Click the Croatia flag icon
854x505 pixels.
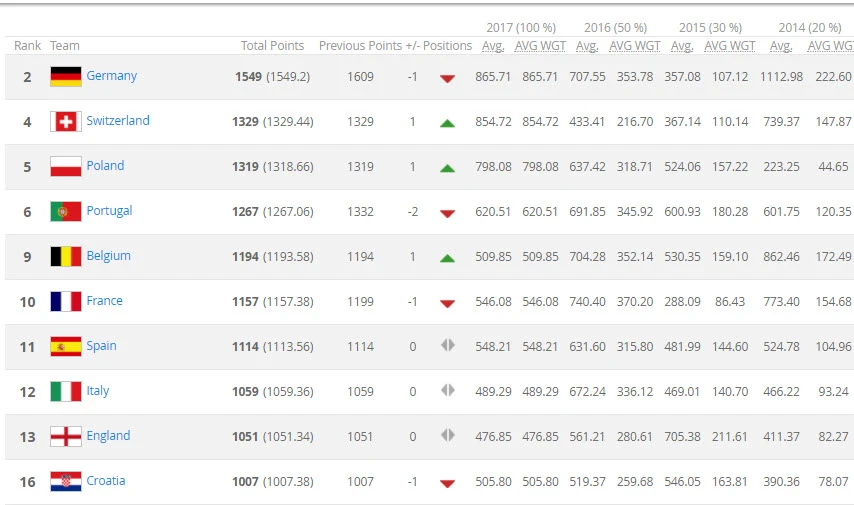click(x=66, y=481)
